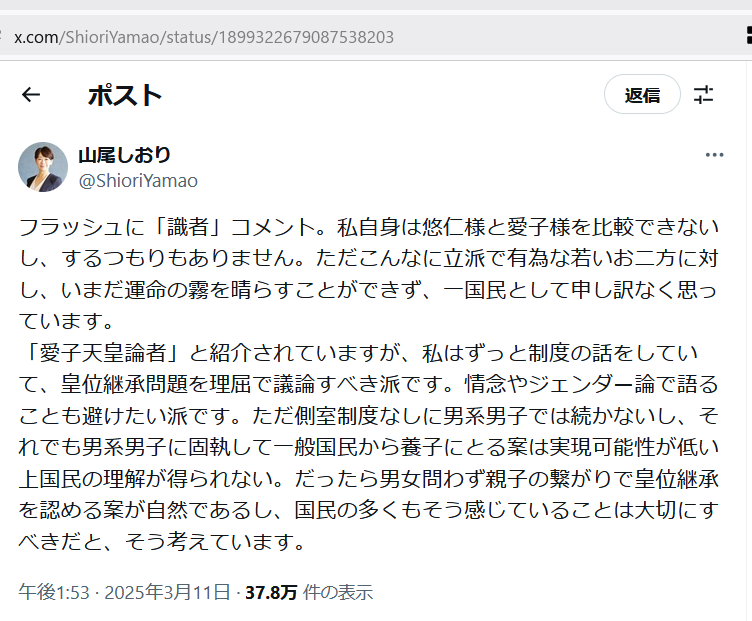
Task: Open the @ShioriYamao handle link
Action: 138,181
